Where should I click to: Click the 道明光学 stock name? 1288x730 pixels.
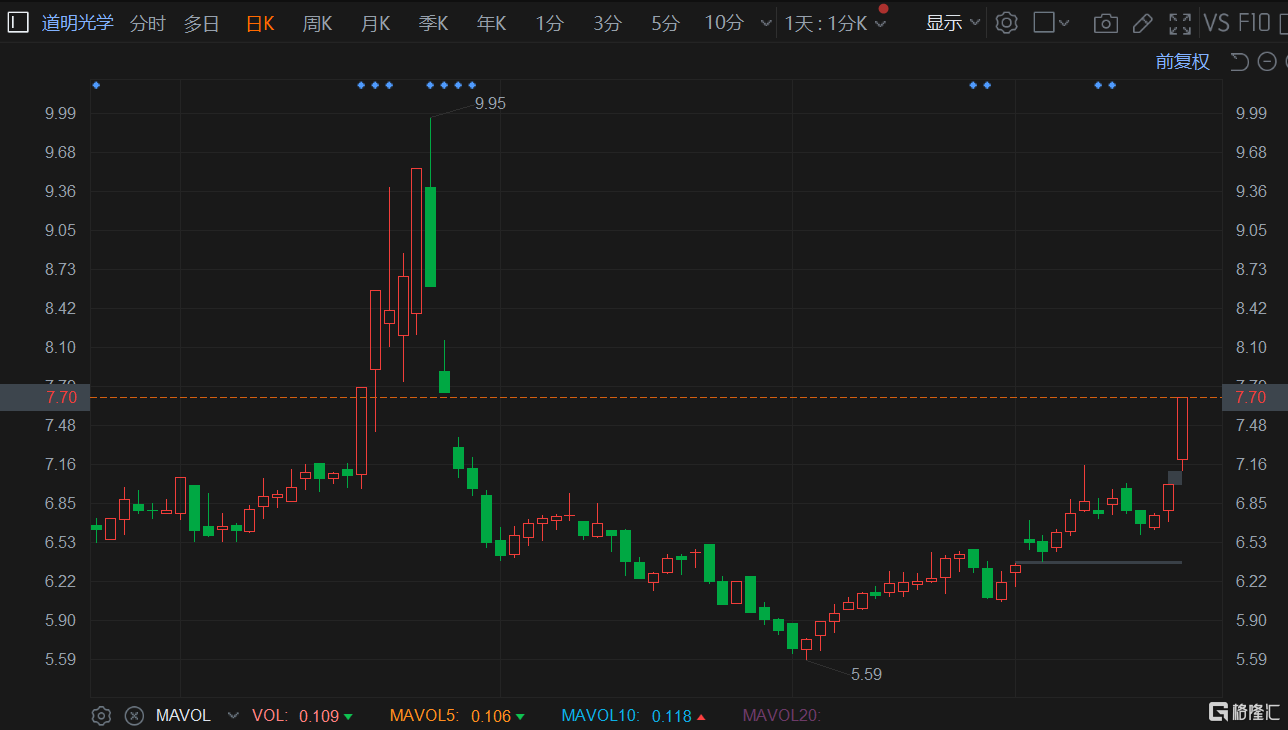[x=78, y=23]
